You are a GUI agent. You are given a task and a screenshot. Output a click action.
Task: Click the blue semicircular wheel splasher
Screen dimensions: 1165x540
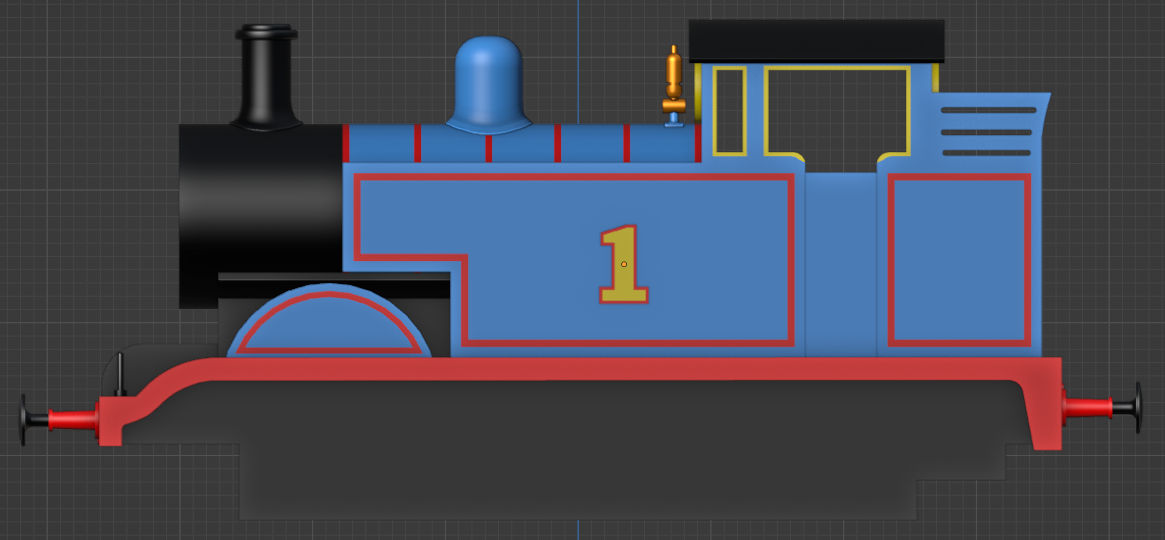tap(329, 322)
